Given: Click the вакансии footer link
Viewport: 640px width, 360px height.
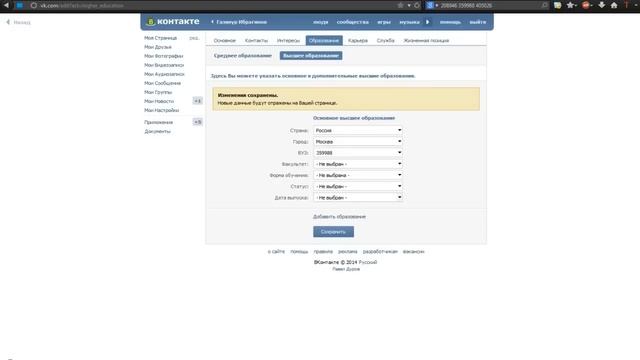Looking at the screenshot, I should click(413, 251).
